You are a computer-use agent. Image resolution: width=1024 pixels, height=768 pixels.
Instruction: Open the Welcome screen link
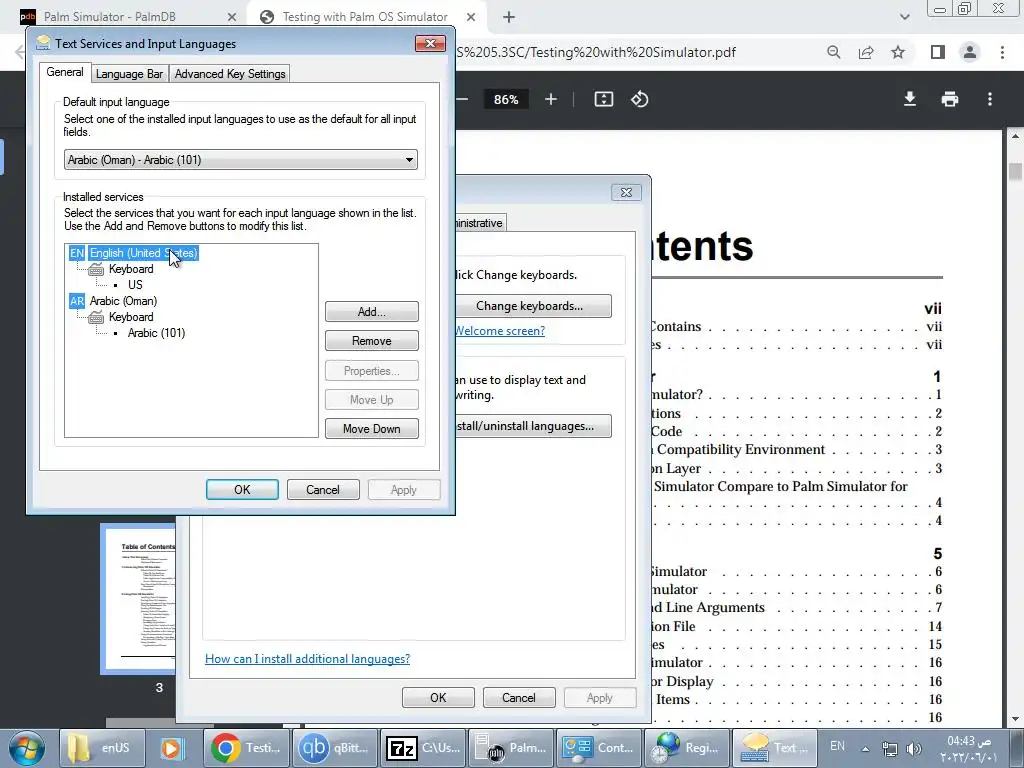(500, 330)
